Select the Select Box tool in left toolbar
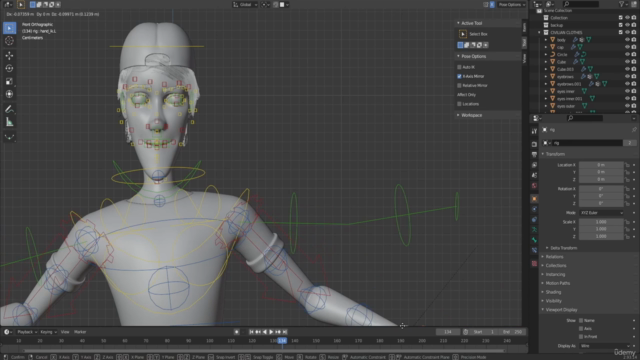The width and height of the screenshot is (640, 360). 9,28
